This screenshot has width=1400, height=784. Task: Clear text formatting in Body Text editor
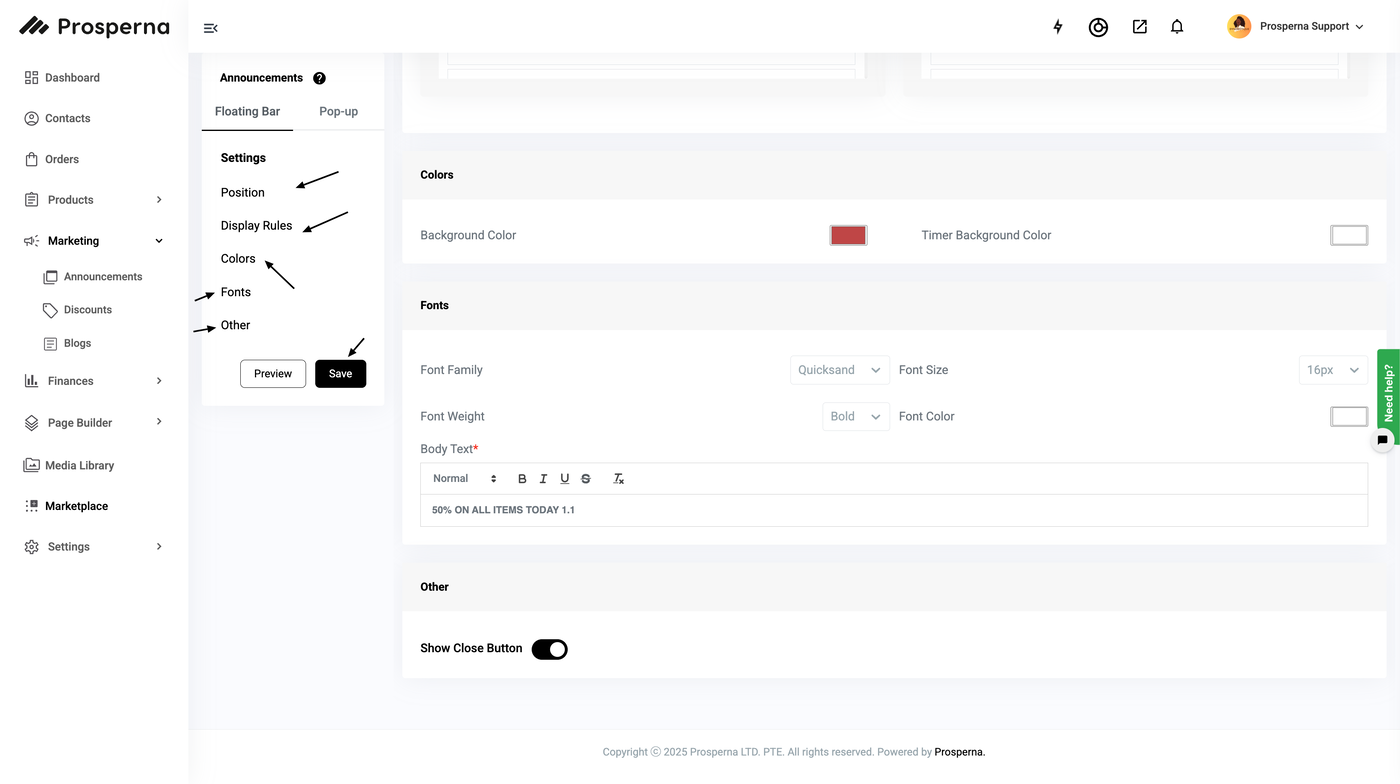(x=618, y=479)
